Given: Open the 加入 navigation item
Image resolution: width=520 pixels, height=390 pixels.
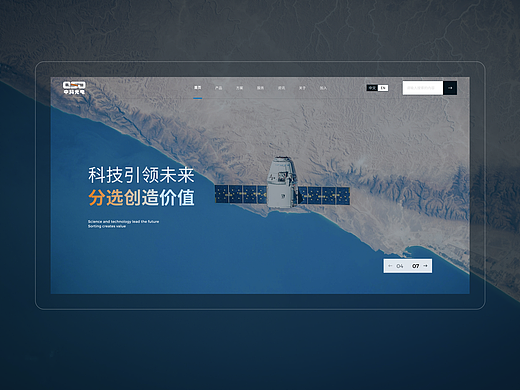Looking at the screenshot, I should pyautogui.click(x=323, y=88).
